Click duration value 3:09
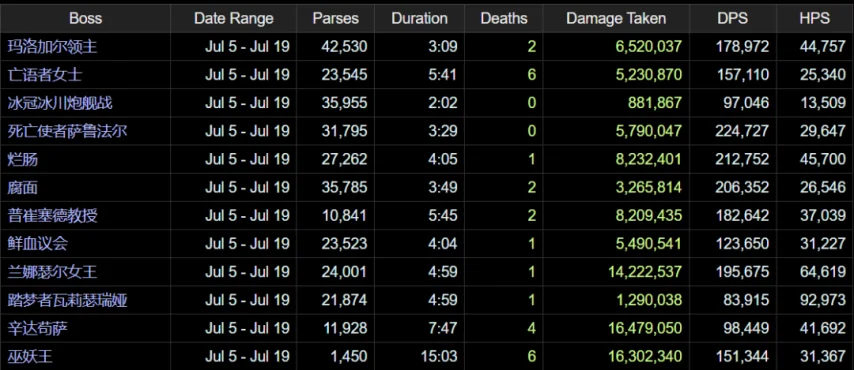 coord(443,47)
